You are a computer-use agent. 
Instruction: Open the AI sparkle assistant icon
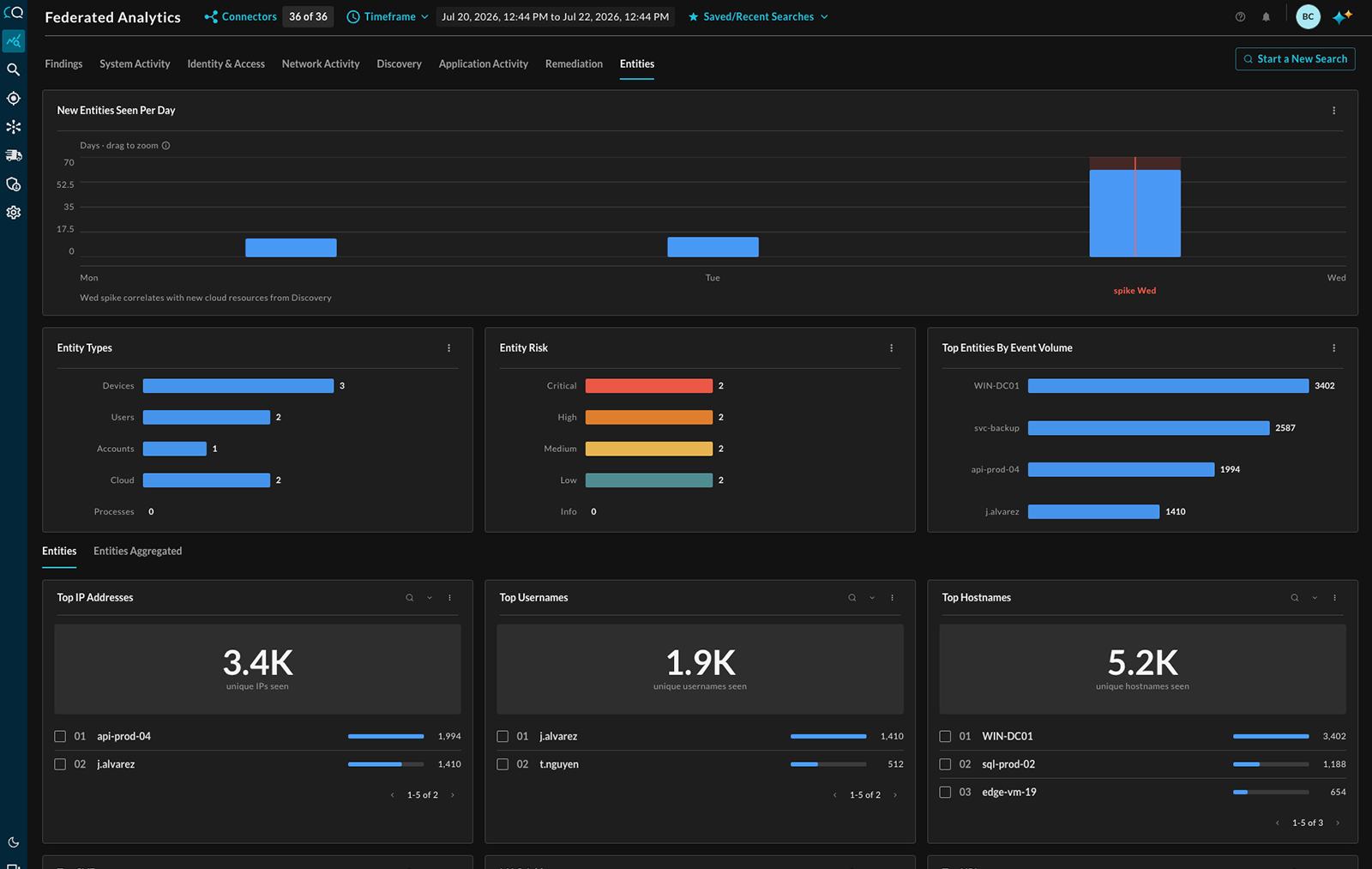[x=1342, y=16]
